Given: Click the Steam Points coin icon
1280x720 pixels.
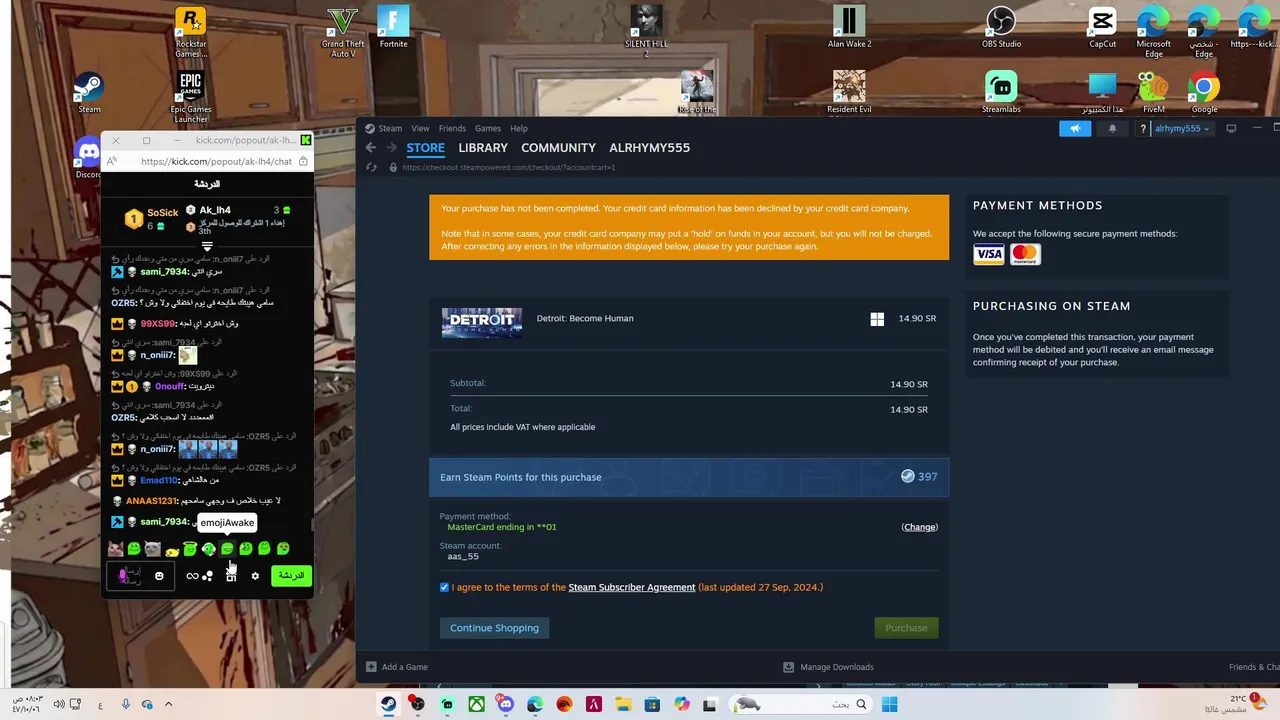Looking at the screenshot, I should (x=907, y=477).
